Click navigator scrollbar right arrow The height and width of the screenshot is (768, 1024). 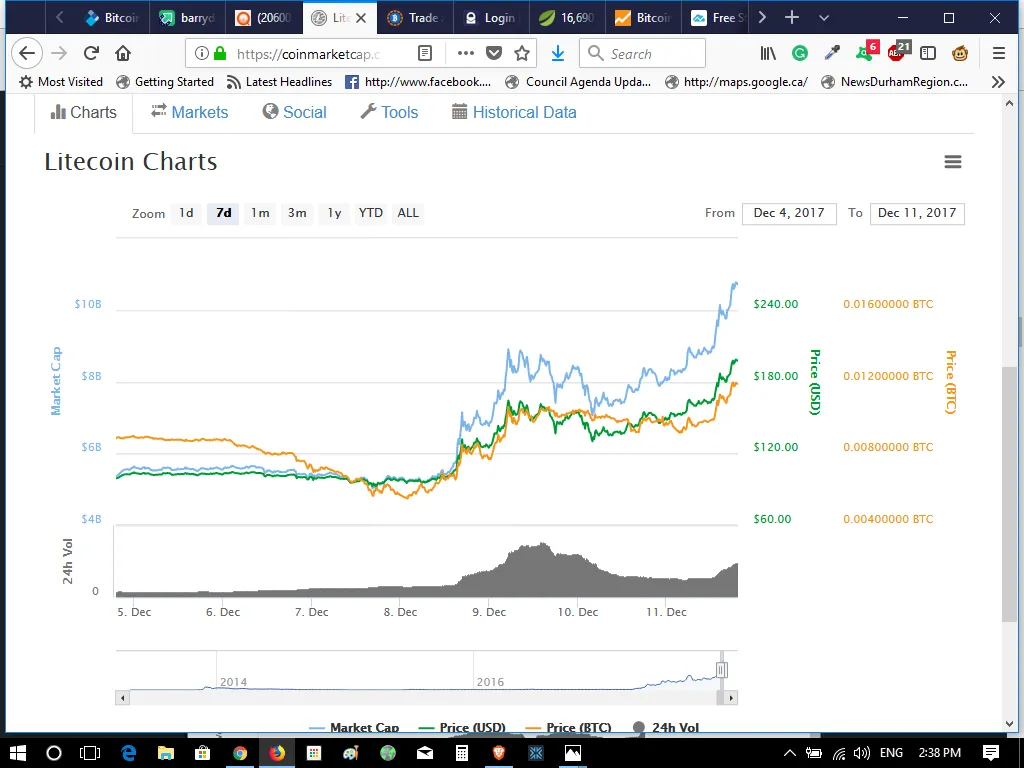[x=731, y=697]
